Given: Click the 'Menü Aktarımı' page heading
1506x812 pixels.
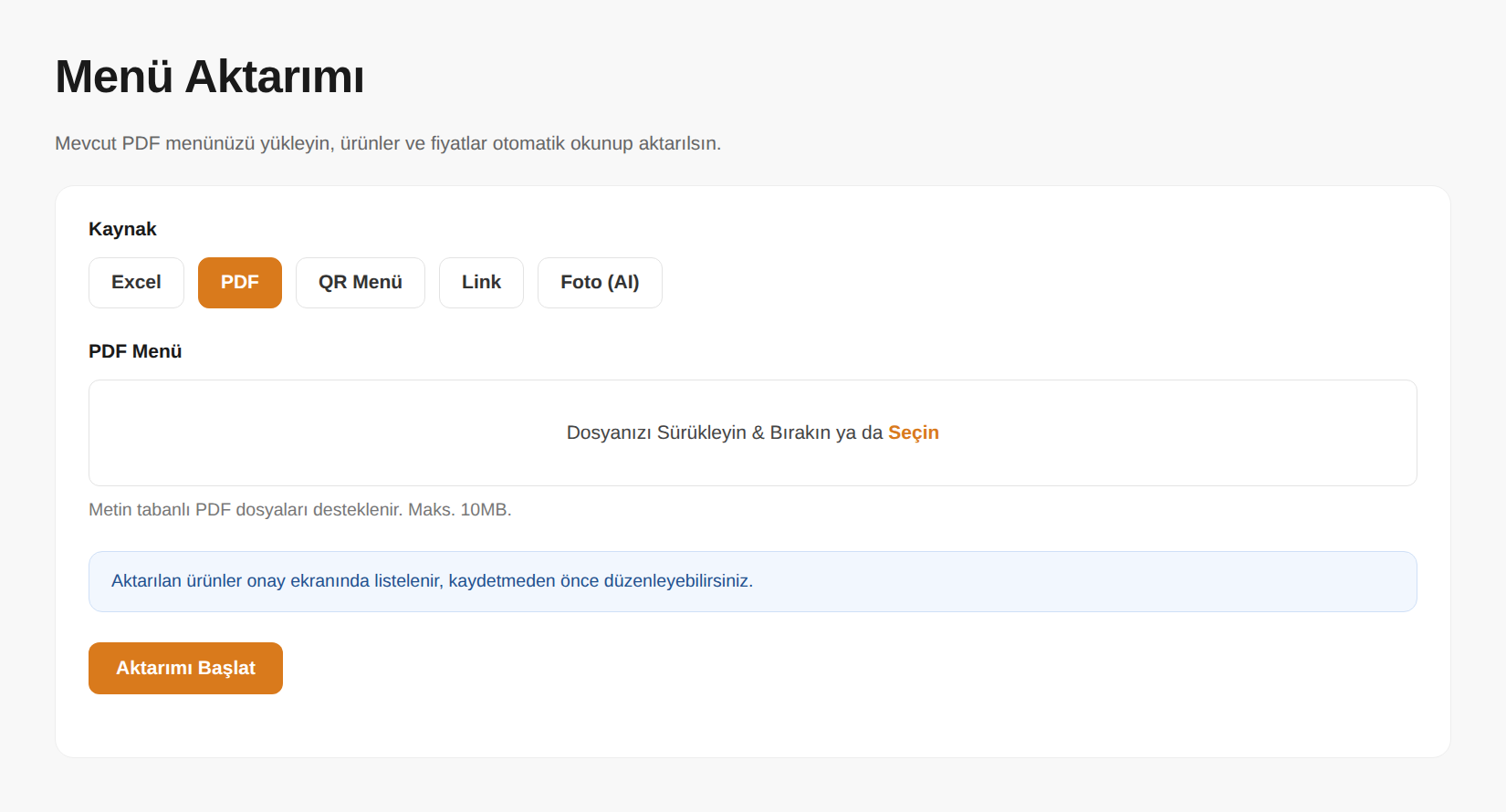Looking at the screenshot, I should 210,77.
